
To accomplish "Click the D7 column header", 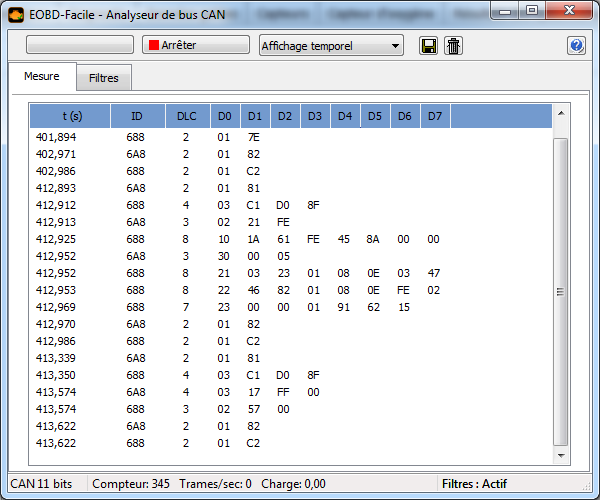I will (x=435, y=116).
